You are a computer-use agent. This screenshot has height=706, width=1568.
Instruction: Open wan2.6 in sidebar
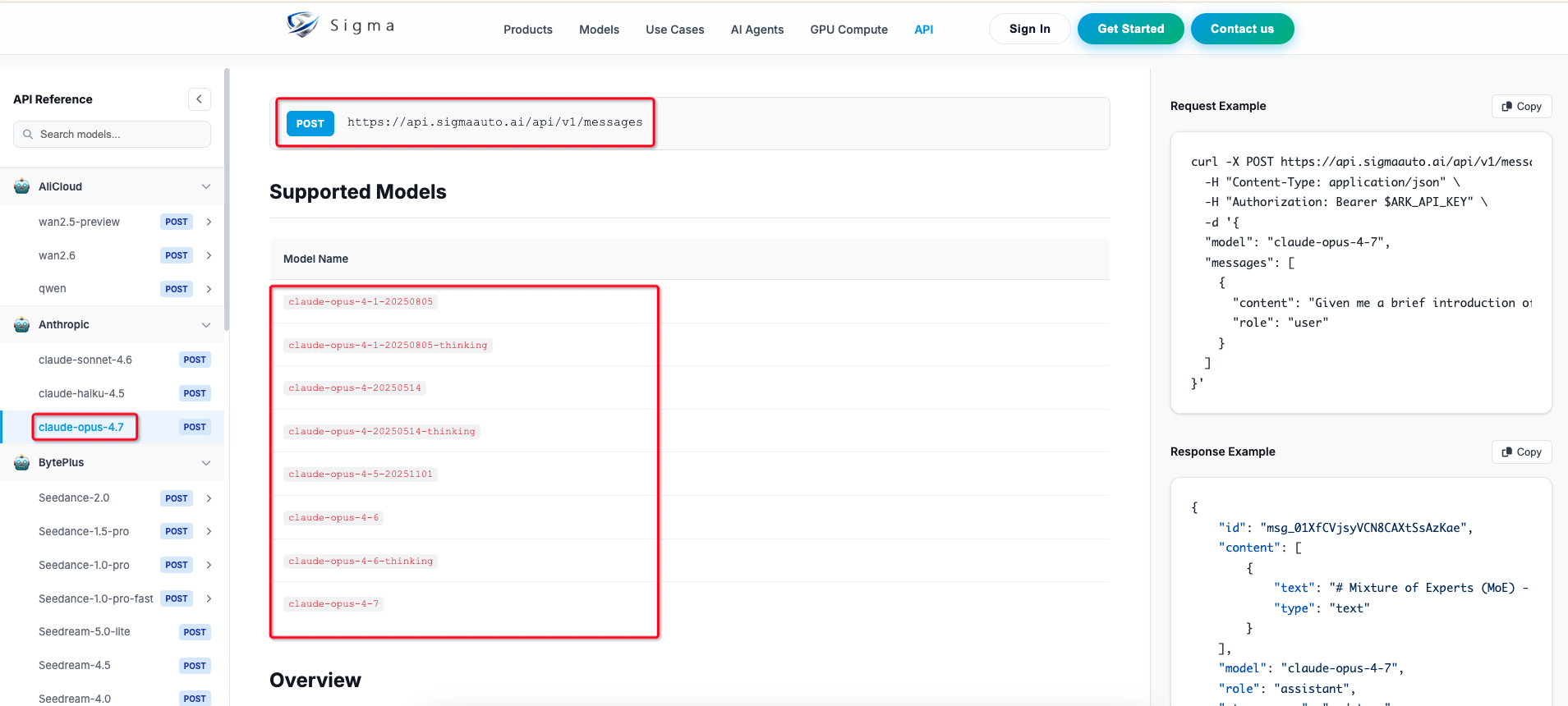(x=57, y=255)
